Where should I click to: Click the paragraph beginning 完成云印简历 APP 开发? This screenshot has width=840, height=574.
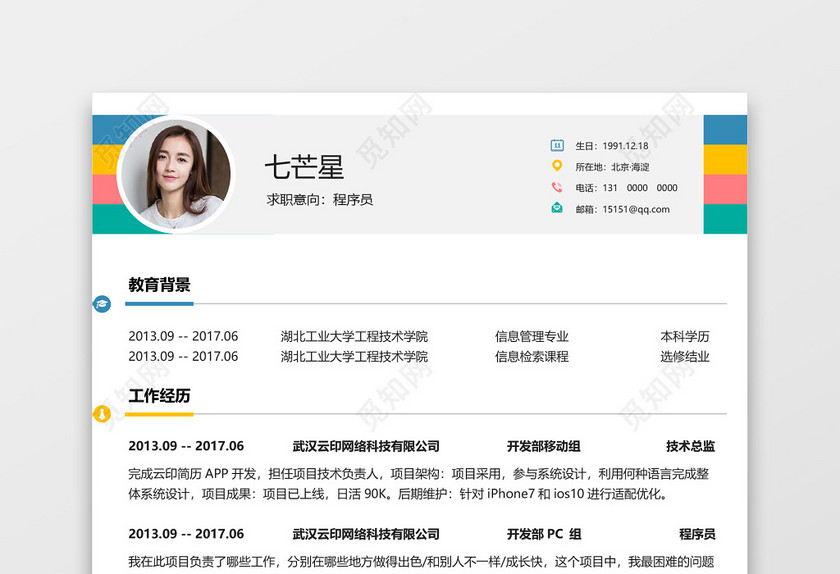(418, 483)
